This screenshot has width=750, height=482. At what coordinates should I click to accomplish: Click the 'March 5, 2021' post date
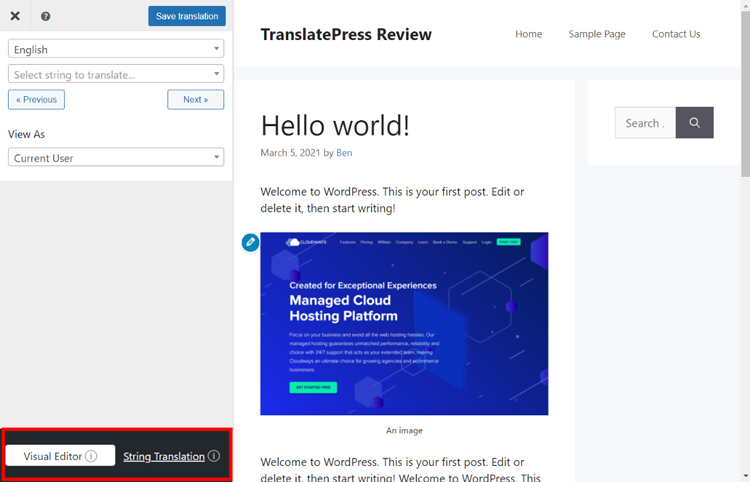point(290,153)
